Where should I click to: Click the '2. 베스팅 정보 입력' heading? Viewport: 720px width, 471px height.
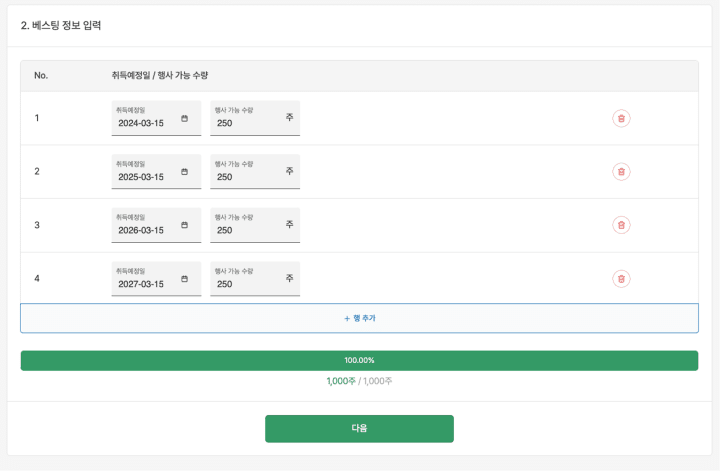[61, 25]
